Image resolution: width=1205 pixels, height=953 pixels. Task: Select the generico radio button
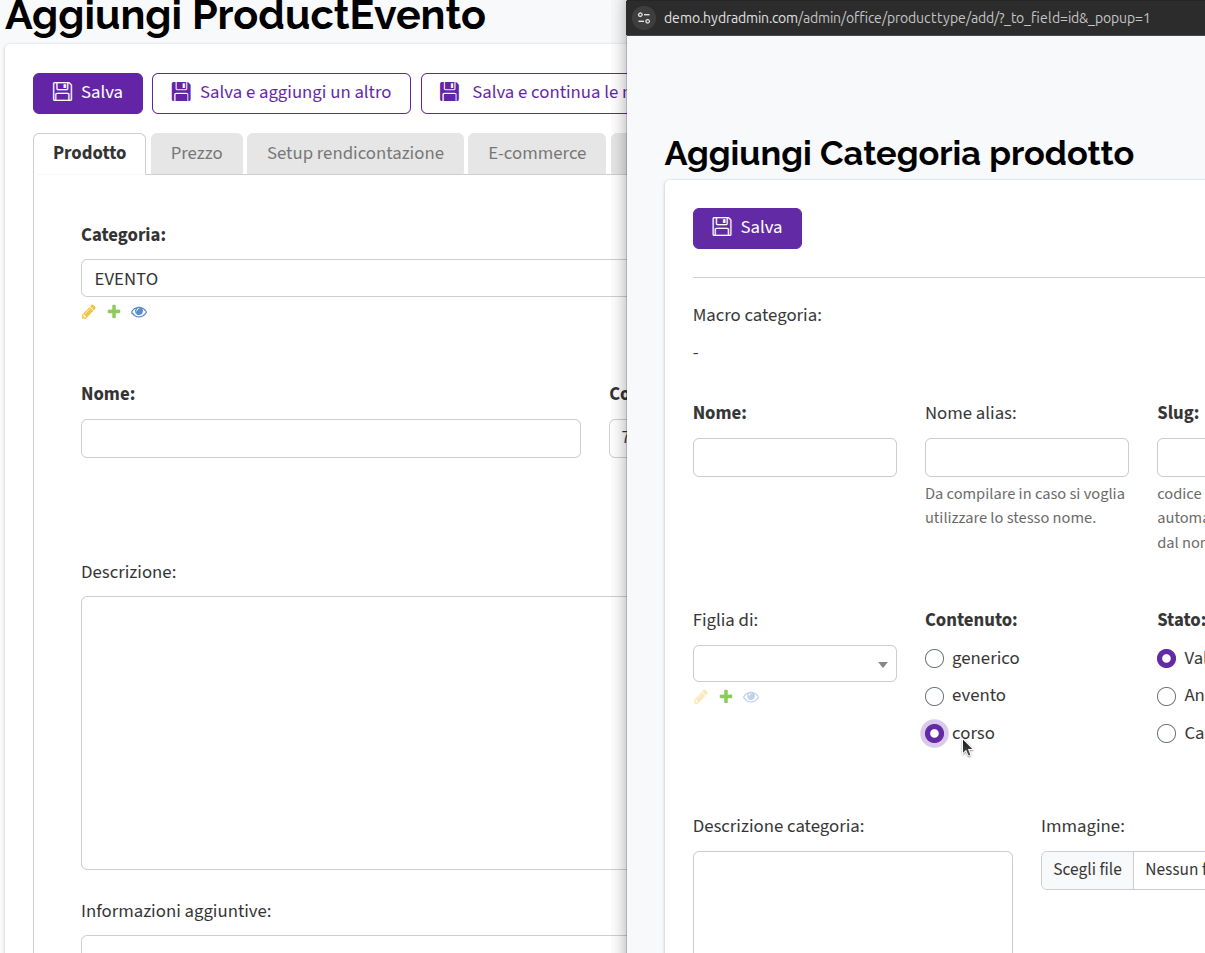click(934, 658)
